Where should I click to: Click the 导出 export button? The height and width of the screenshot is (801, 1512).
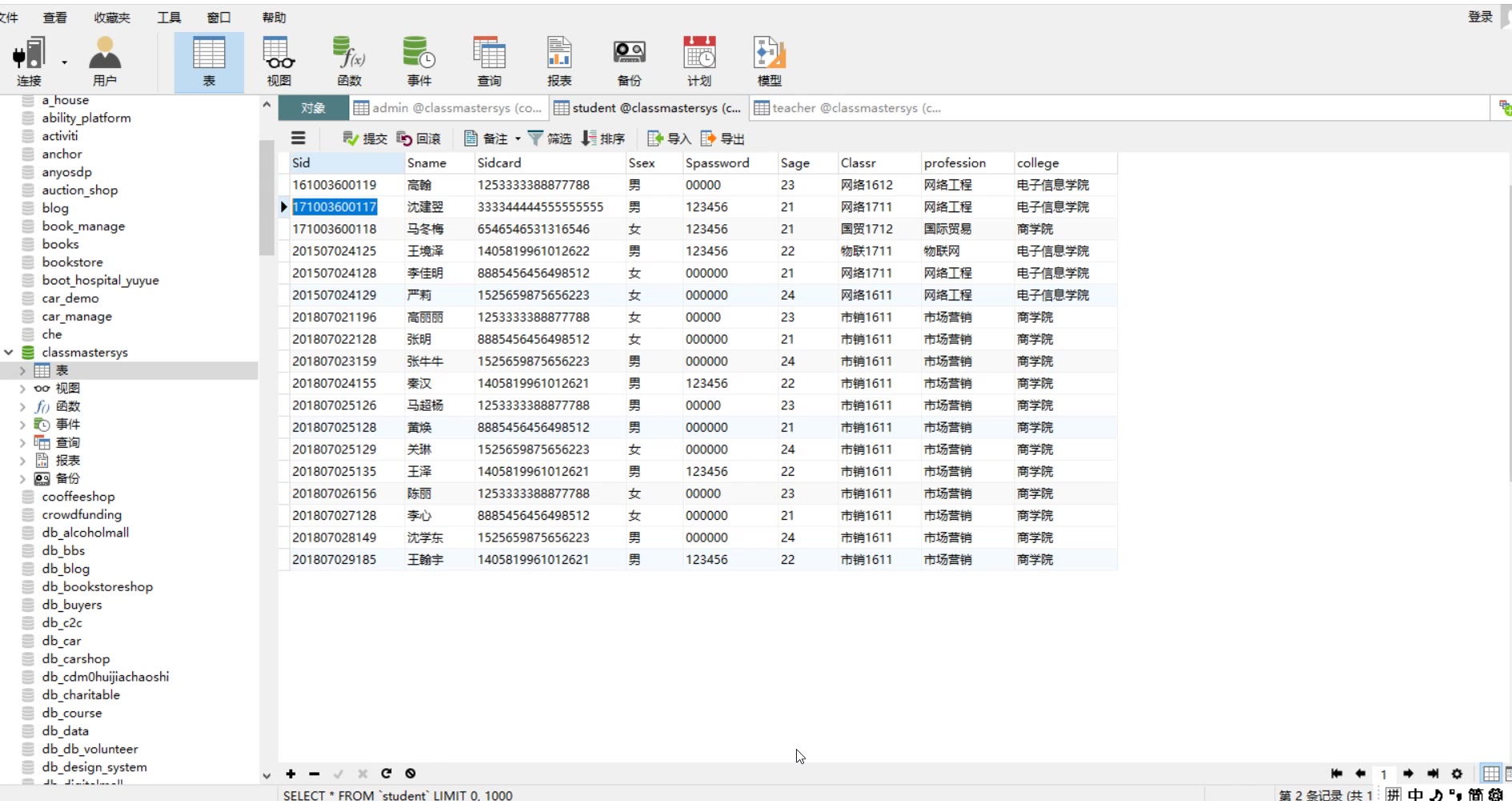[722, 139]
